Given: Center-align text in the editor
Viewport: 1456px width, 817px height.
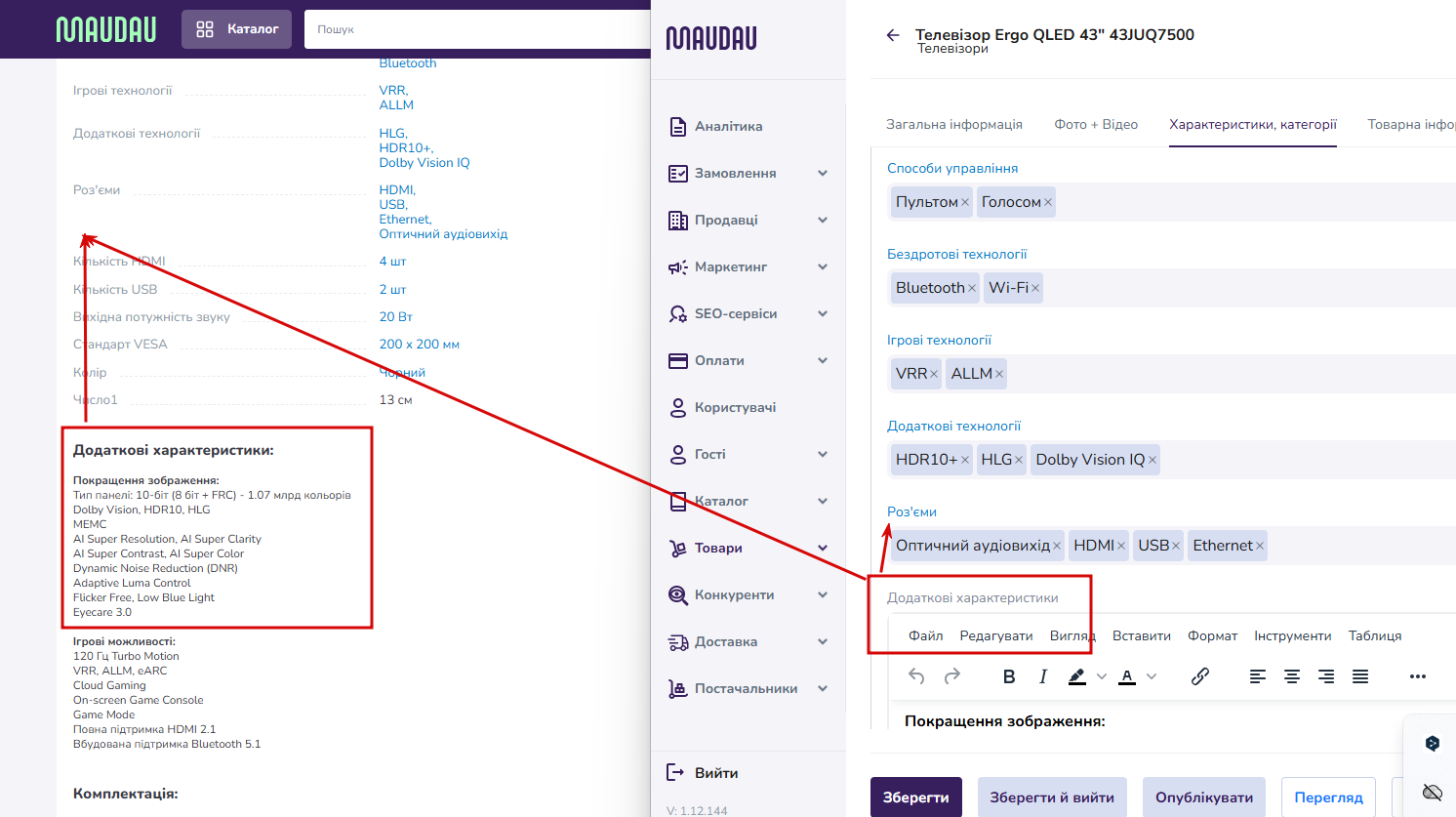Looking at the screenshot, I should click(x=1292, y=676).
